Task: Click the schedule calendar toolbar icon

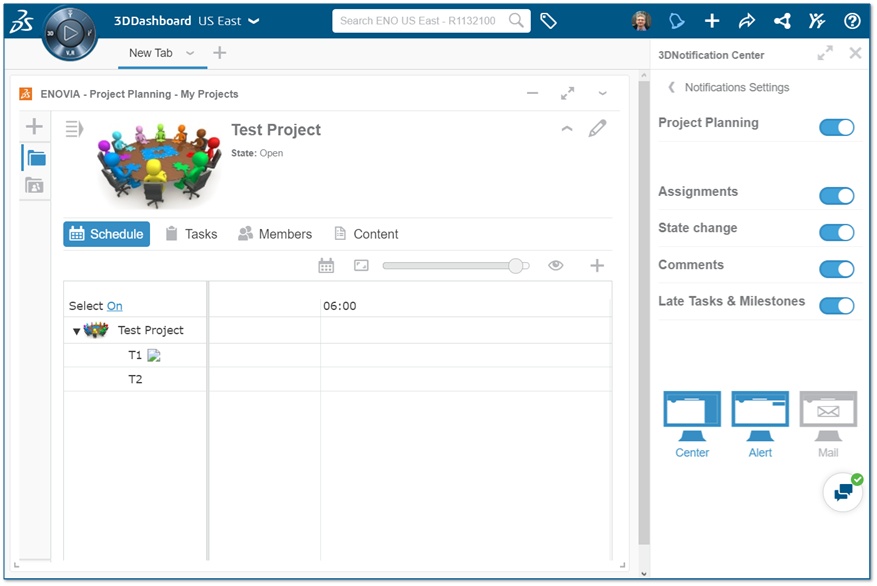Action: tap(326, 266)
